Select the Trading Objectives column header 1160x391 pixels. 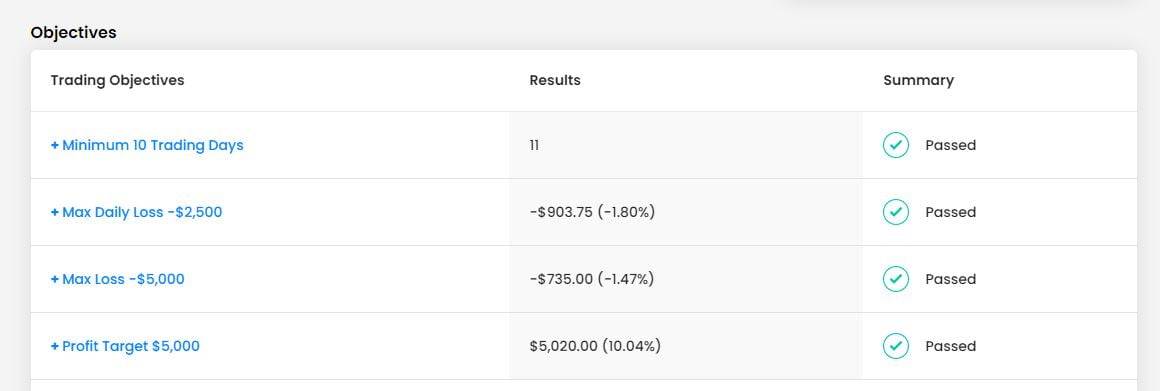tap(117, 80)
